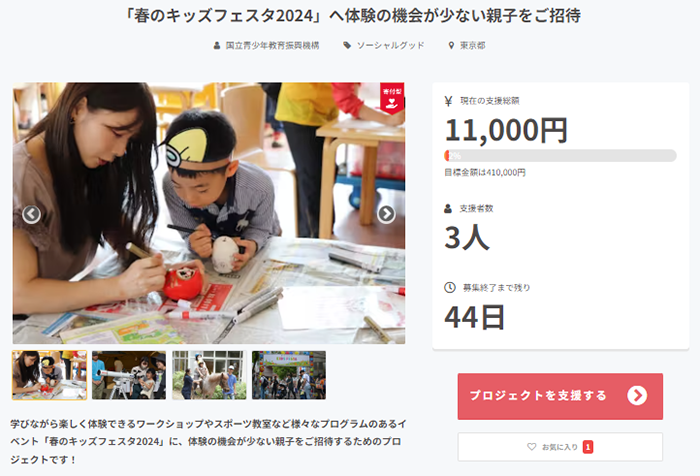The height and width of the screenshot is (476, 700).
Task: Toggle the お気に入り favorite button
Action: [560, 447]
